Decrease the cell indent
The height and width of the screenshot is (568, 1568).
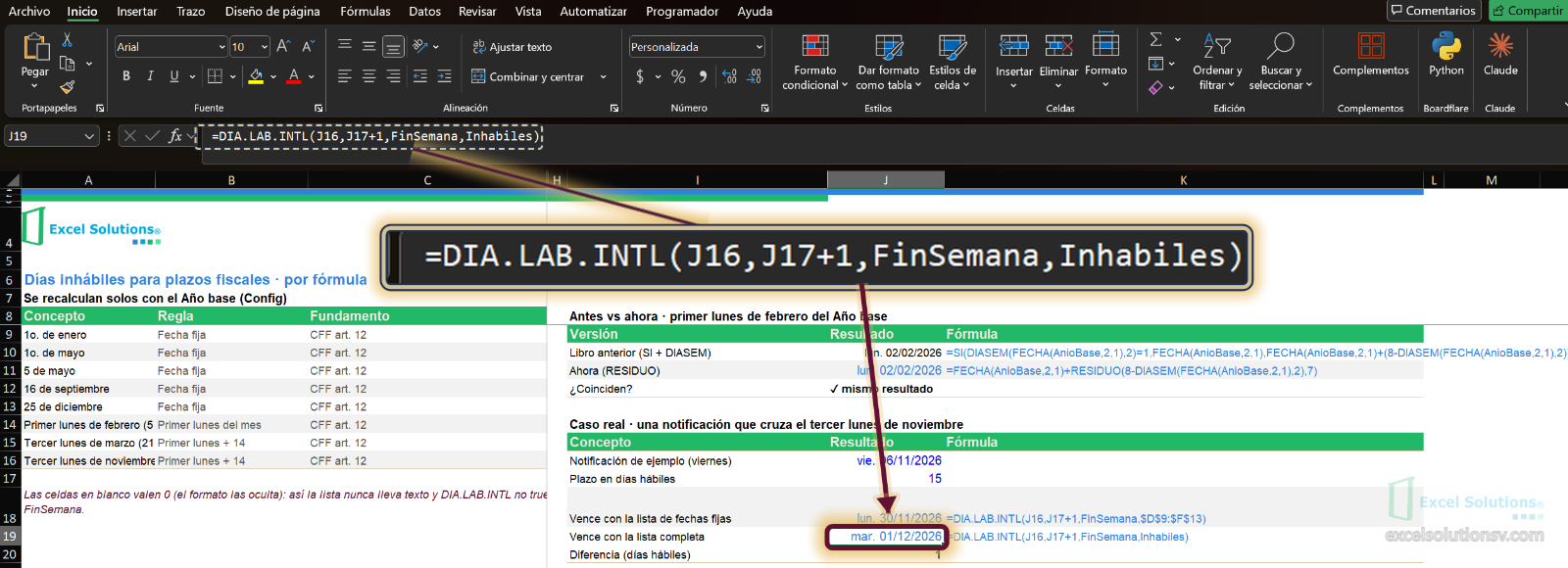(419, 76)
